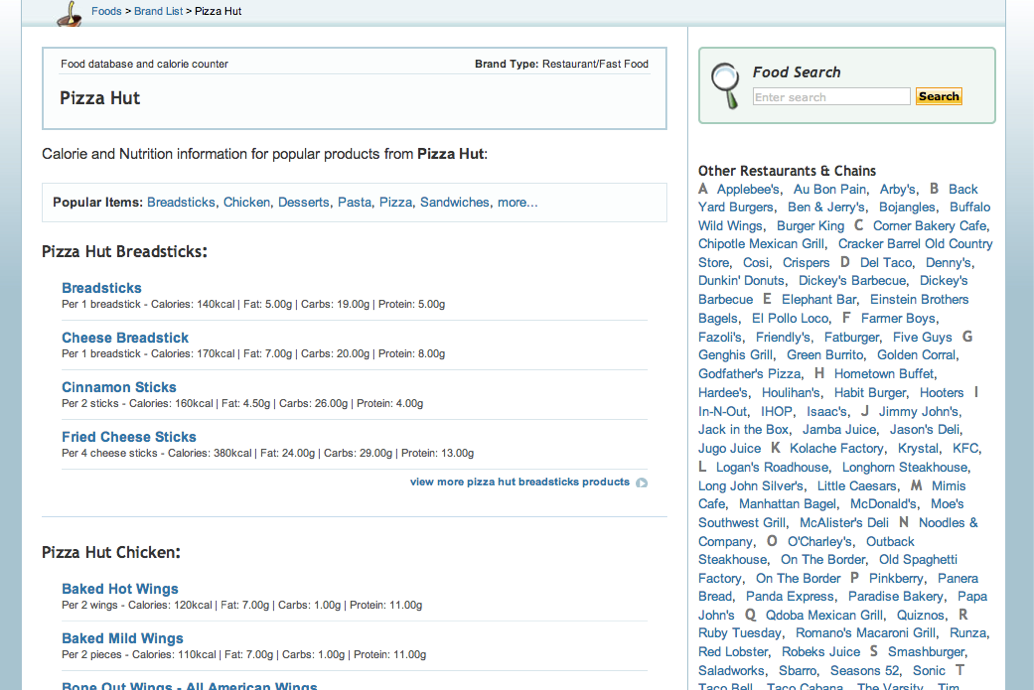
Task: Open KFC restaurant link
Action: click(965, 449)
